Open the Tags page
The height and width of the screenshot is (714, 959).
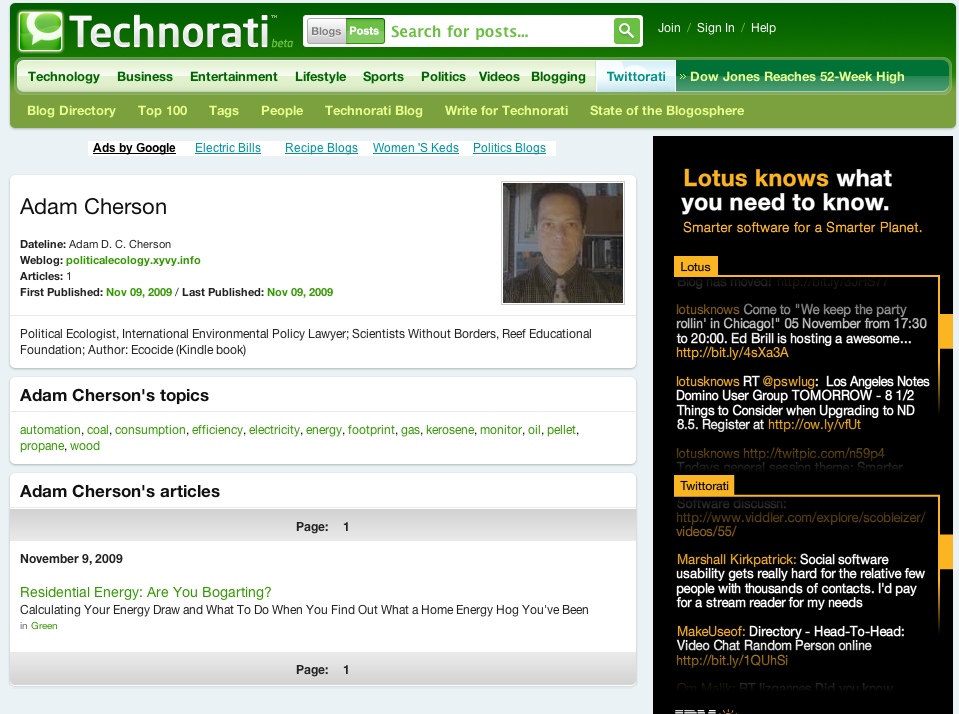(x=224, y=111)
